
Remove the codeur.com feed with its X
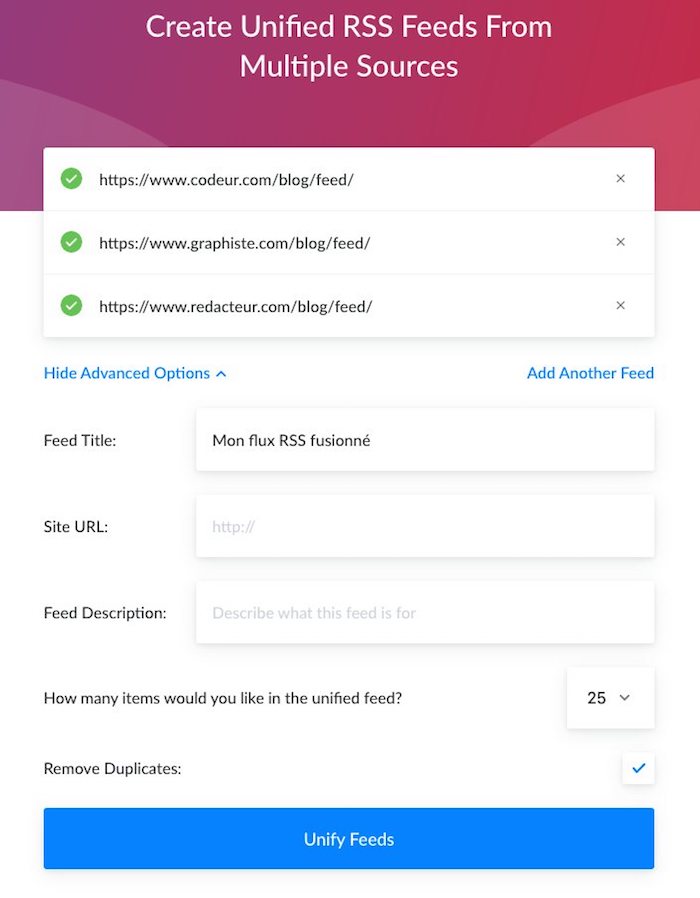click(620, 179)
